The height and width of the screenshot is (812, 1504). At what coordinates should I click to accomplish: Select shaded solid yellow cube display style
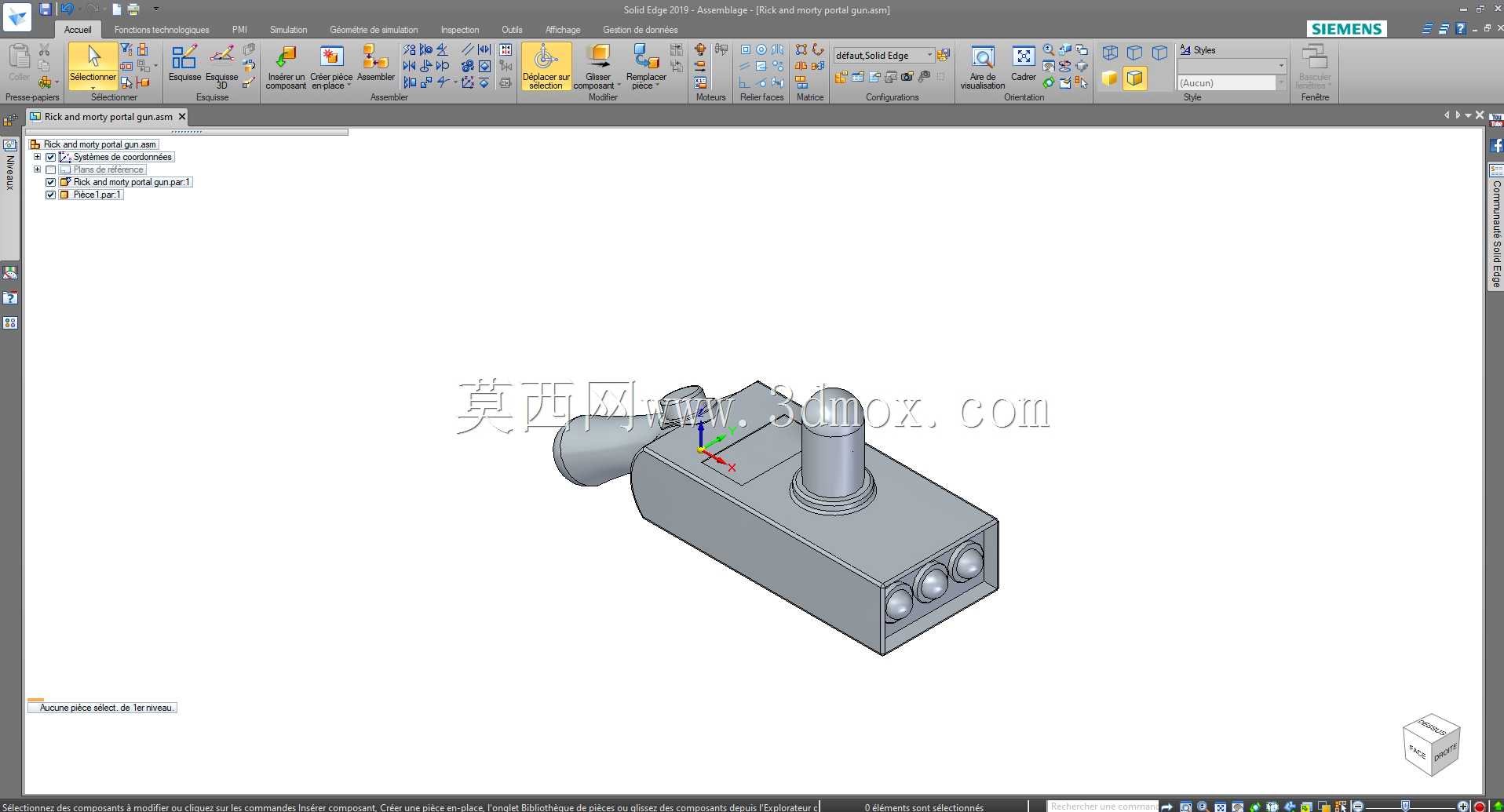1110,78
